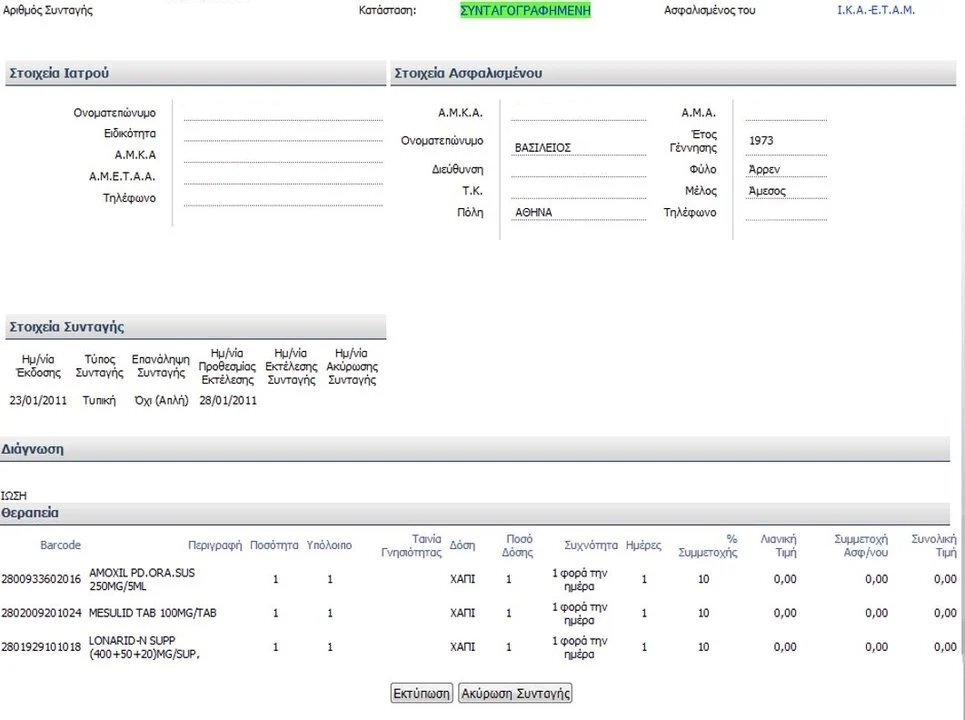965x720 pixels.
Task: Click the Συχνότητα column header
Action: (x=591, y=545)
